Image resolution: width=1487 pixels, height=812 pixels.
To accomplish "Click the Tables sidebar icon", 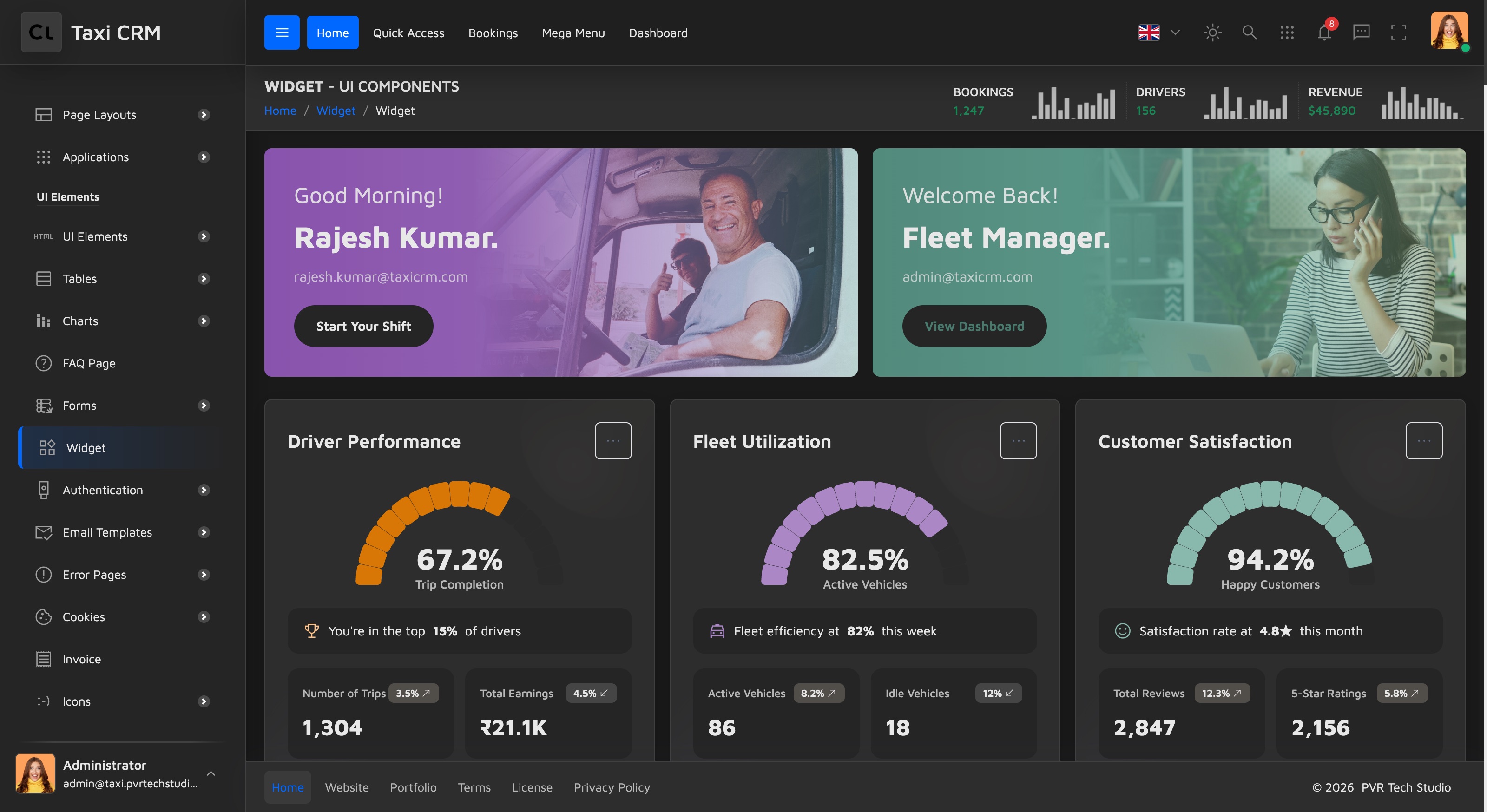I will (43, 279).
